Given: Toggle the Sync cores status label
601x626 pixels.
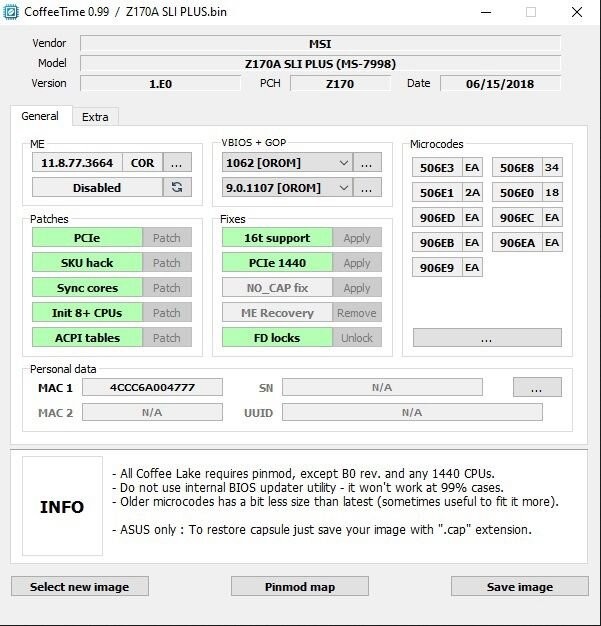Looking at the screenshot, I should click(x=87, y=287).
